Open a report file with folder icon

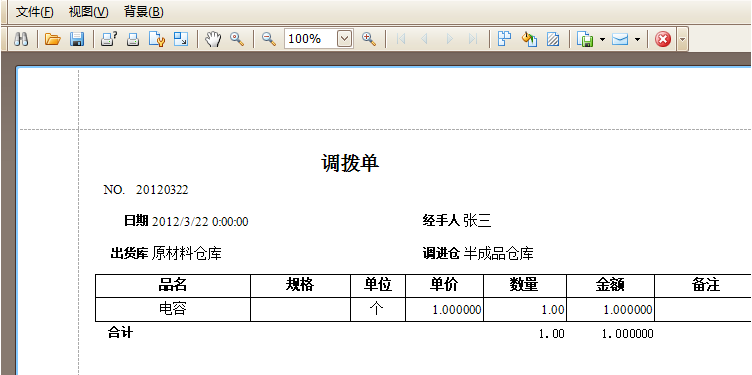click(x=53, y=39)
